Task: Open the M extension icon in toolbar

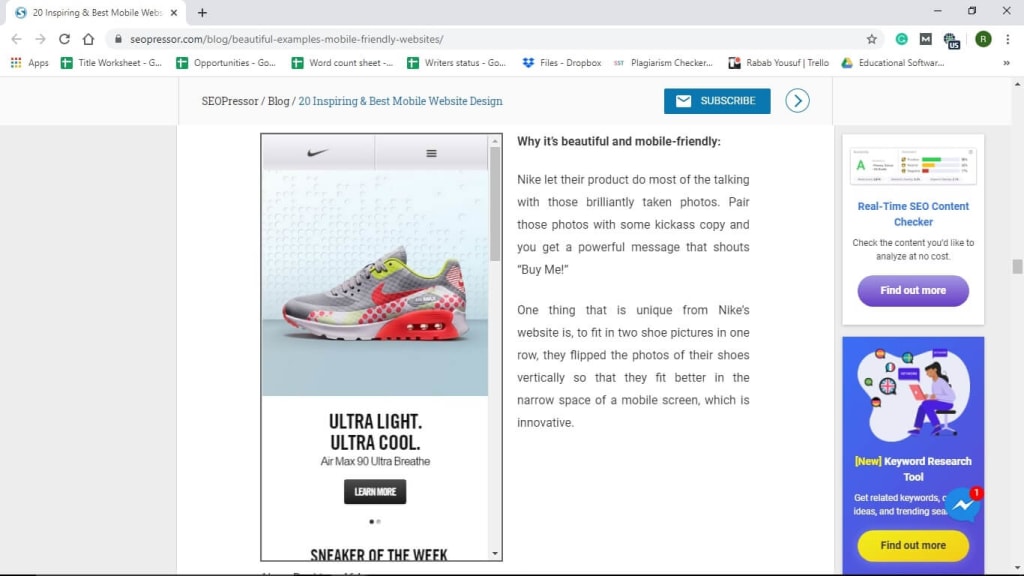Action: [x=925, y=39]
